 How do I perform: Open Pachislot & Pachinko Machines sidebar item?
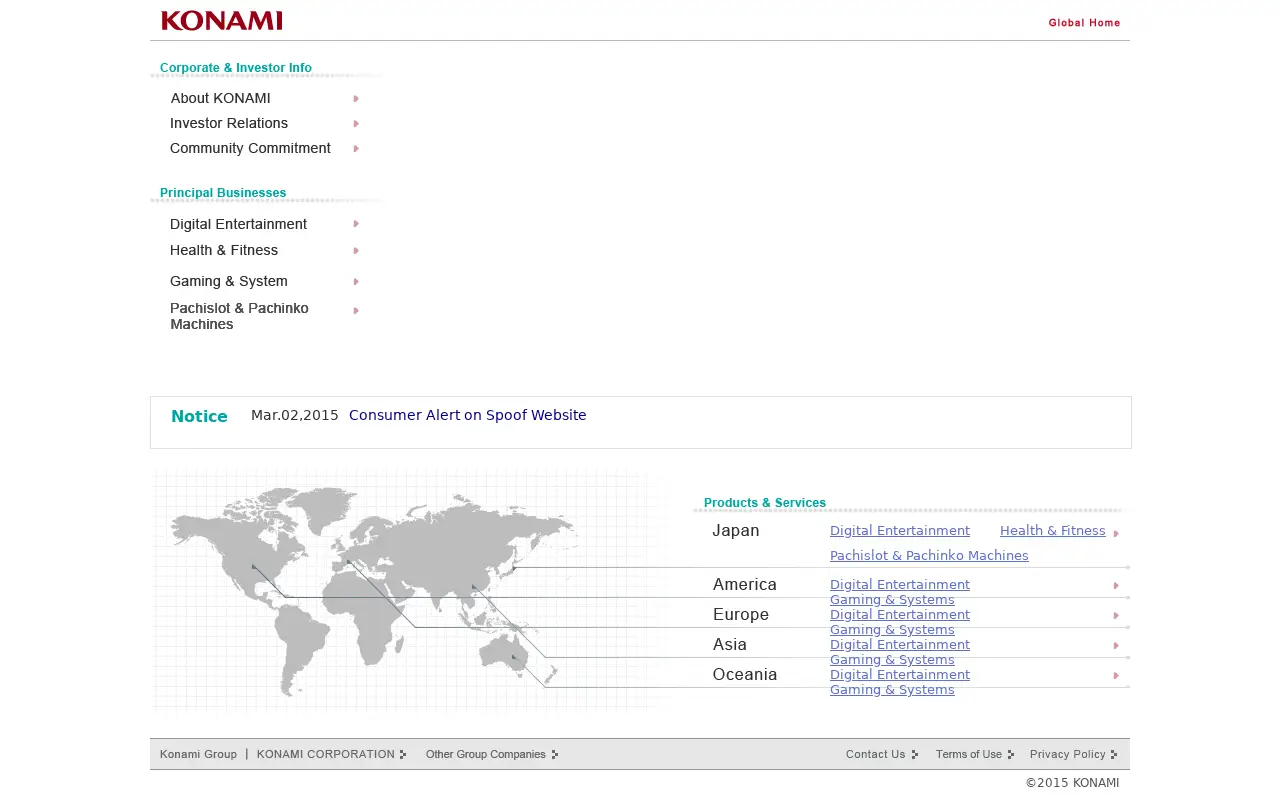point(239,316)
